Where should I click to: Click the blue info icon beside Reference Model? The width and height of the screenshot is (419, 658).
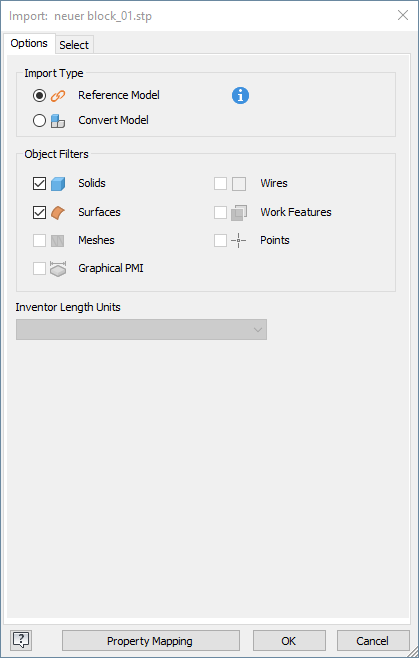(240, 96)
